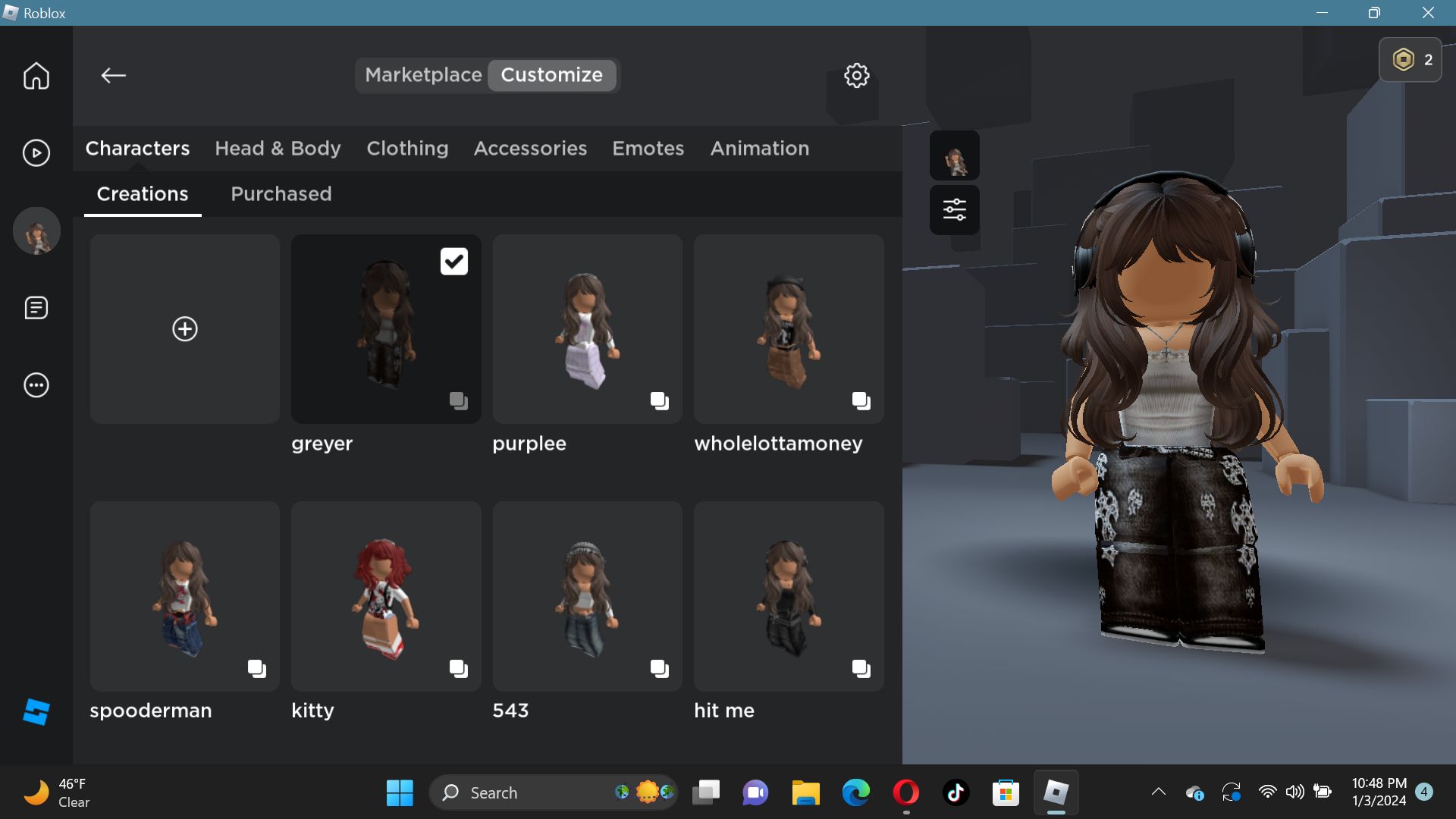This screenshot has width=1456, height=819.
Task: Select the wholelottamoney outfit thumbnail
Action: coord(789,328)
